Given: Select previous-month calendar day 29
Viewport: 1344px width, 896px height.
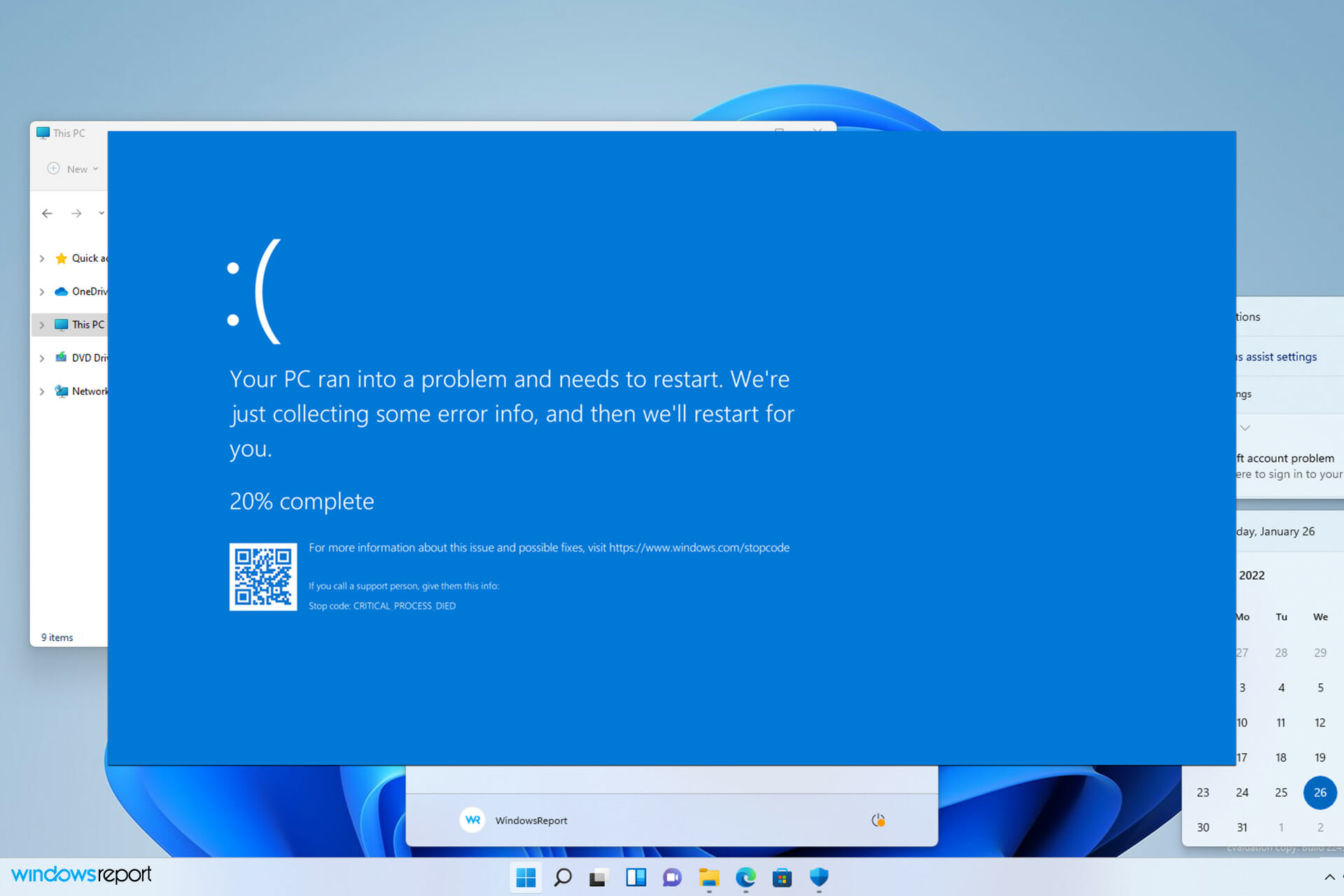Looking at the screenshot, I should click(1320, 652).
